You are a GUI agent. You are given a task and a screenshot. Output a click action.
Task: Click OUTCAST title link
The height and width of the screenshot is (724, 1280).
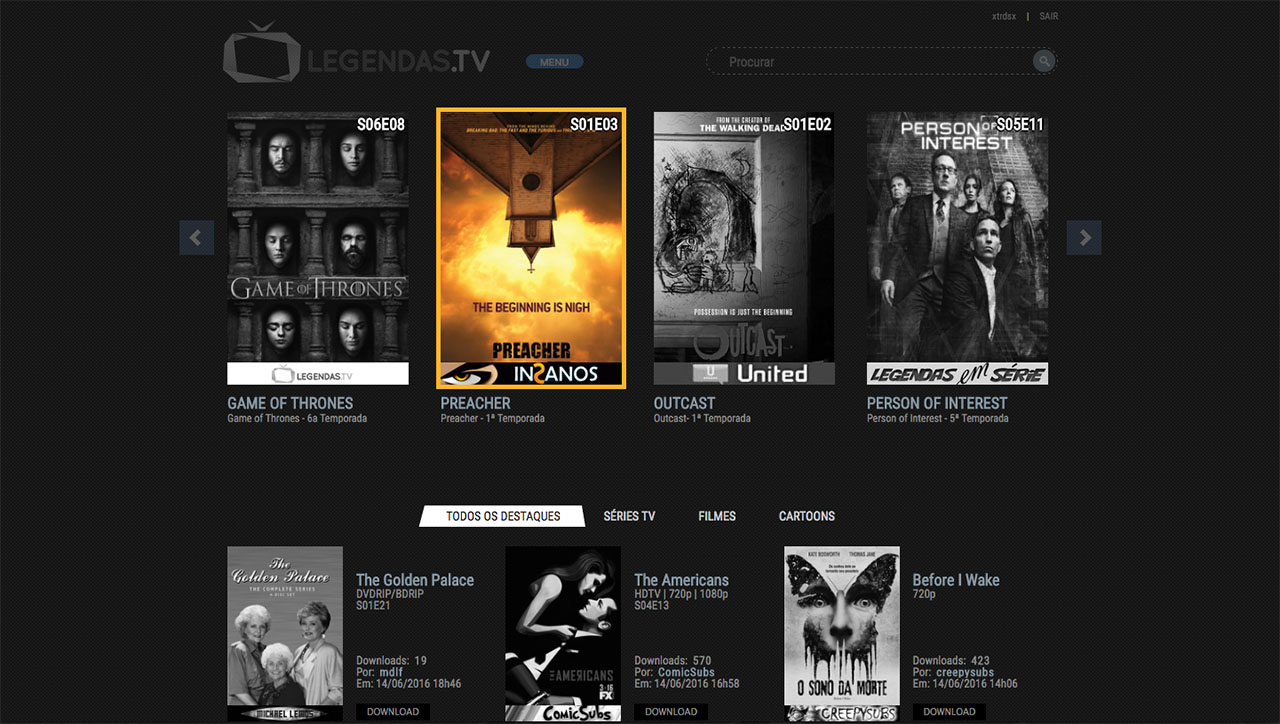point(685,403)
